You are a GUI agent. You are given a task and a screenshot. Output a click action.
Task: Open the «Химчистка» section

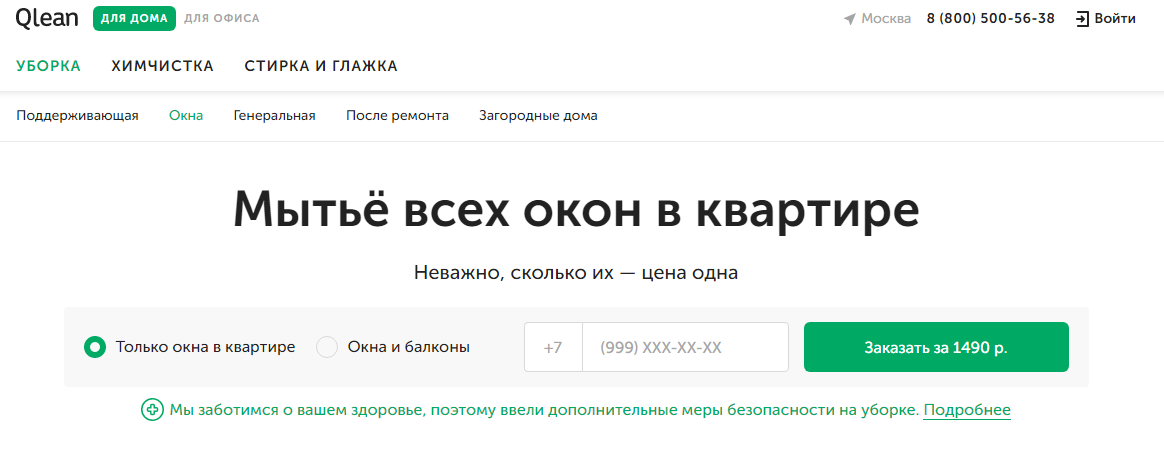(163, 66)
